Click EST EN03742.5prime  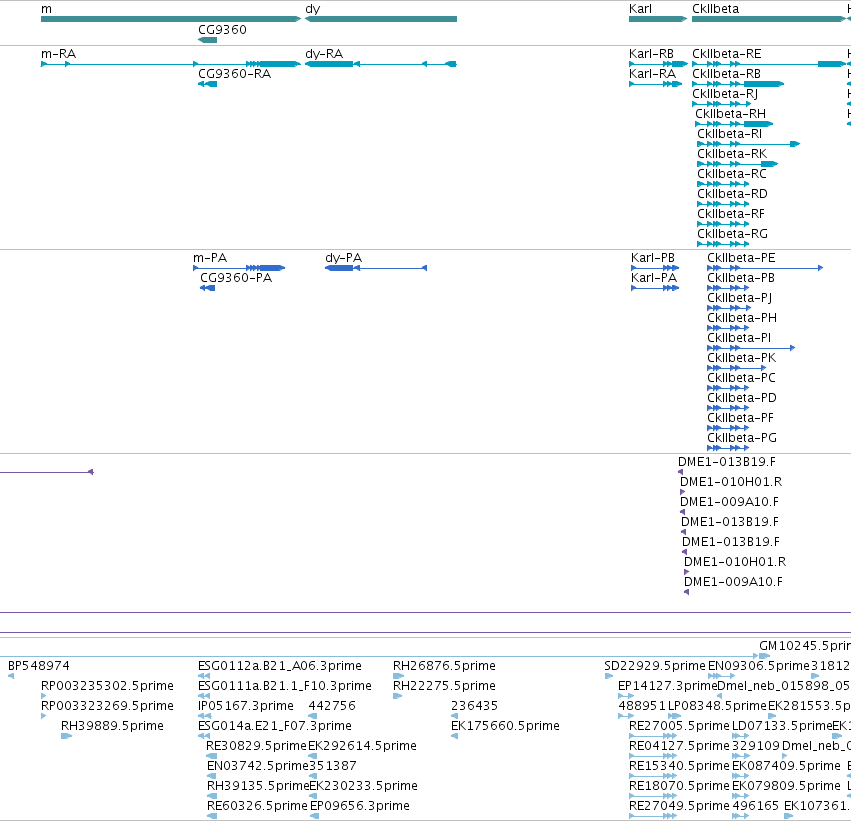pos(258,766)
